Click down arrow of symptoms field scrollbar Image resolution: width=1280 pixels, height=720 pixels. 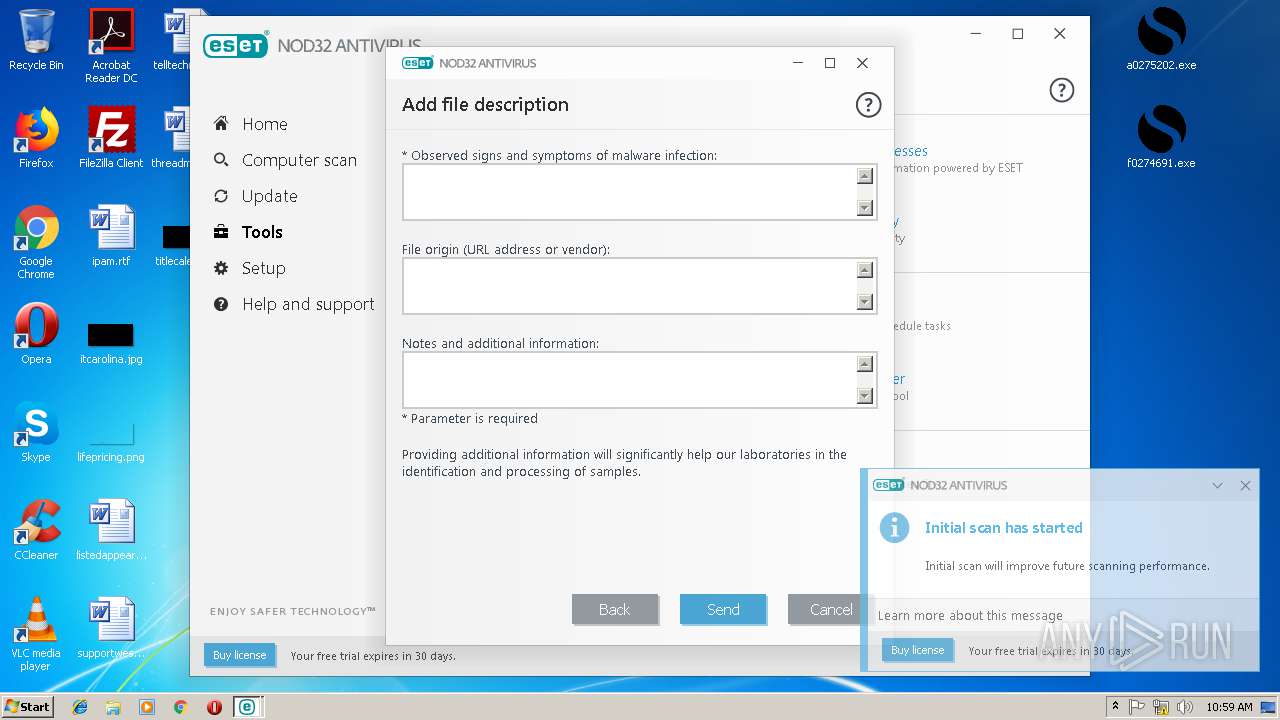point(865,208)
